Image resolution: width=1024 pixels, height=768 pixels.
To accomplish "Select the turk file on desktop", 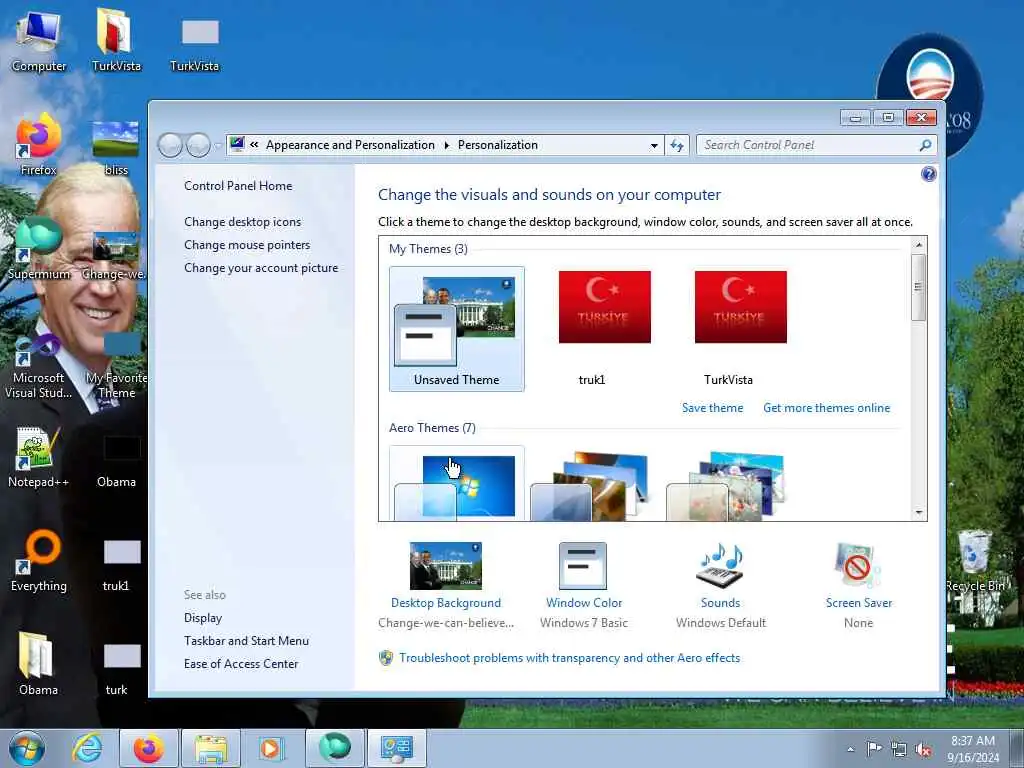I will point(121,669).
